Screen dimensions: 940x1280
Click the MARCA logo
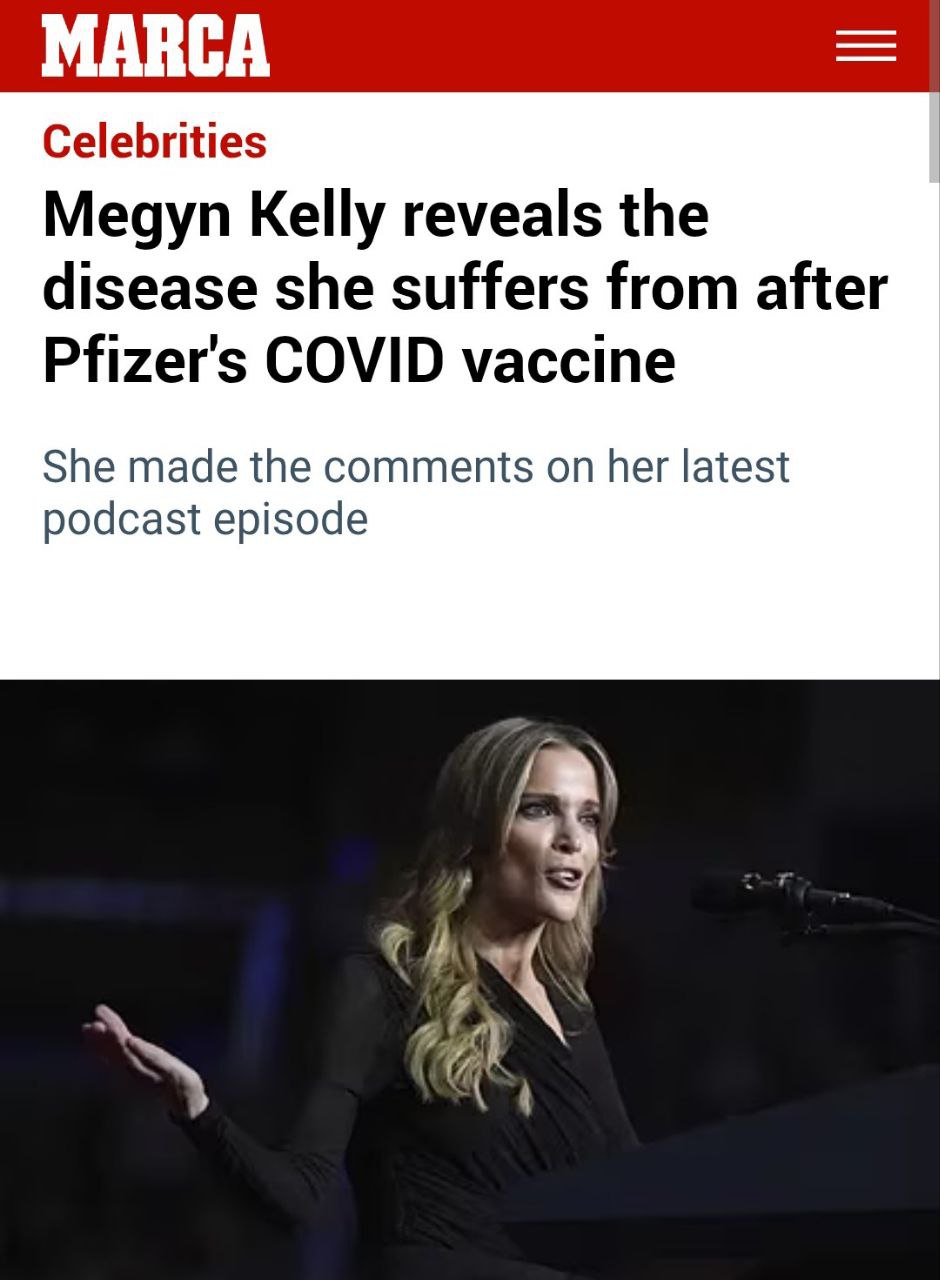155,46
